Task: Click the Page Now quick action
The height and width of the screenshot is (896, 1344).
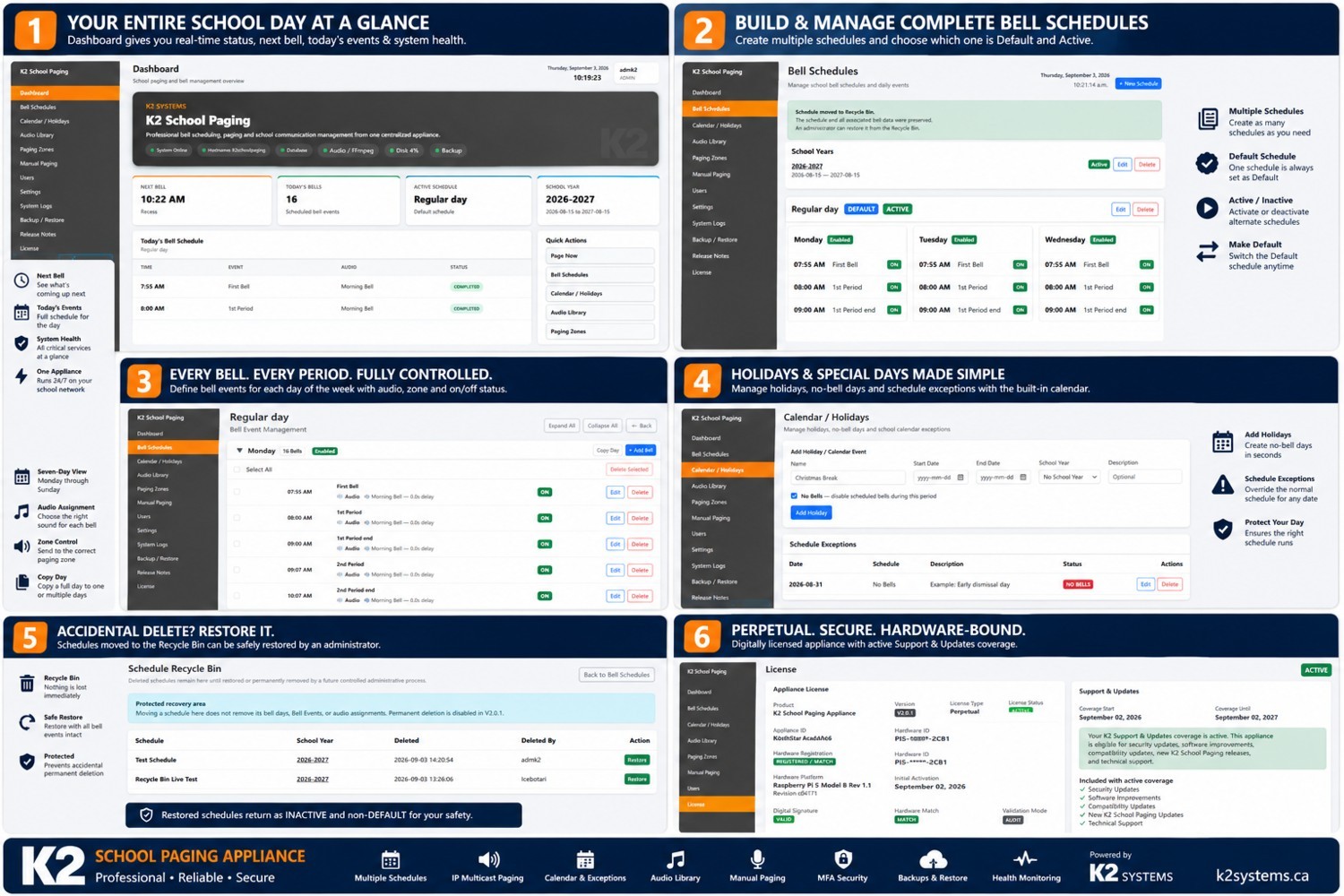Action: [x=599, y=256]
